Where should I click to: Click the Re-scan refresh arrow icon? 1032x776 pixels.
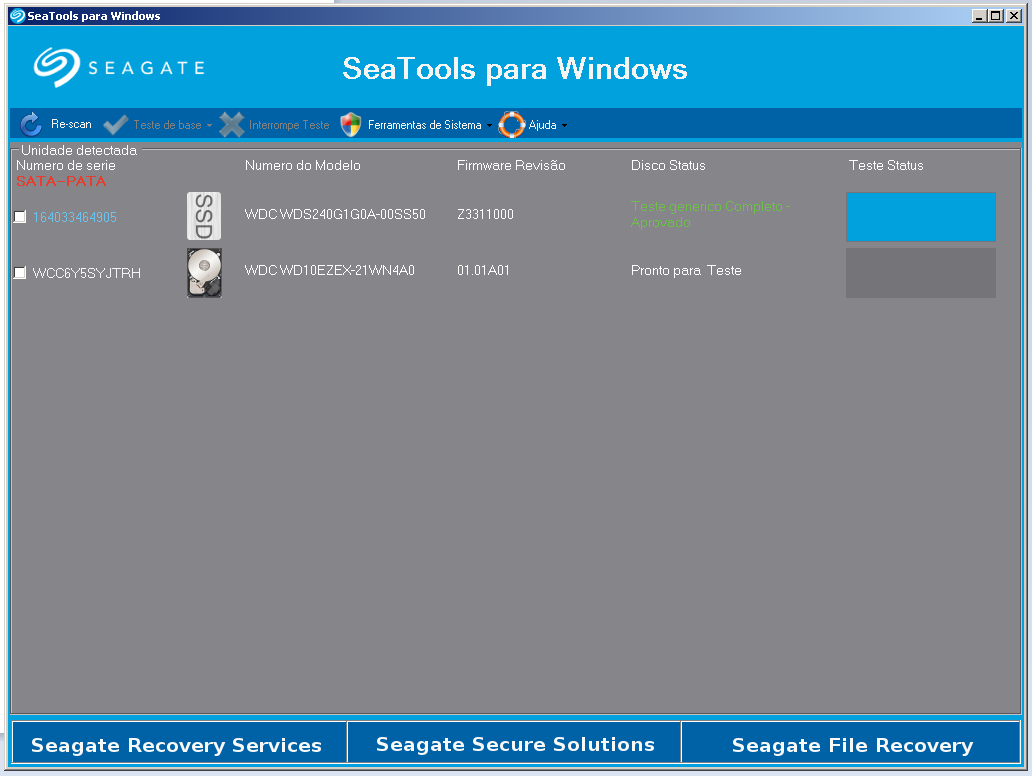click(31, 124)
